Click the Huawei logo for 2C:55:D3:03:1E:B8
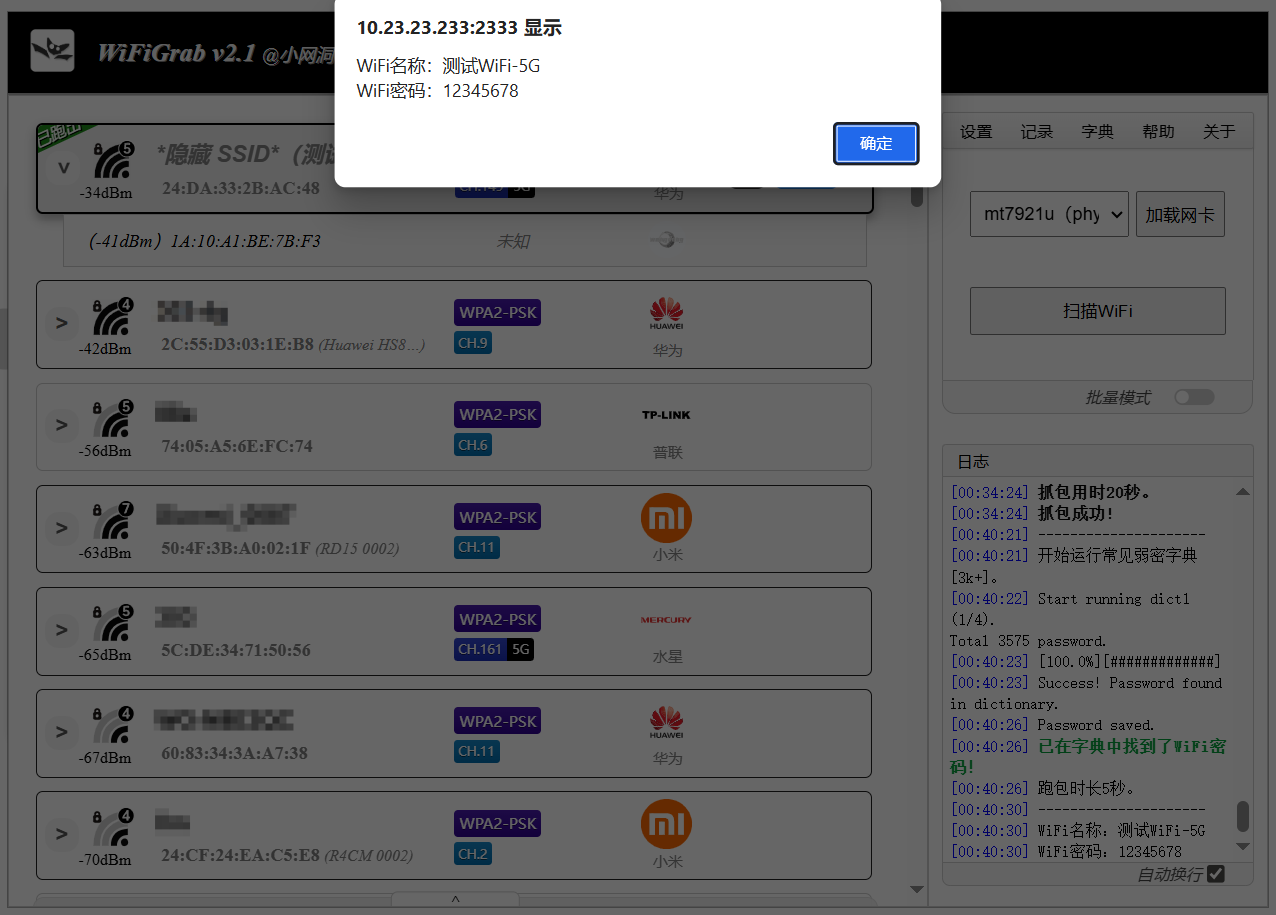The width and height of the screenshot is (1276, 915). [666, 315]
